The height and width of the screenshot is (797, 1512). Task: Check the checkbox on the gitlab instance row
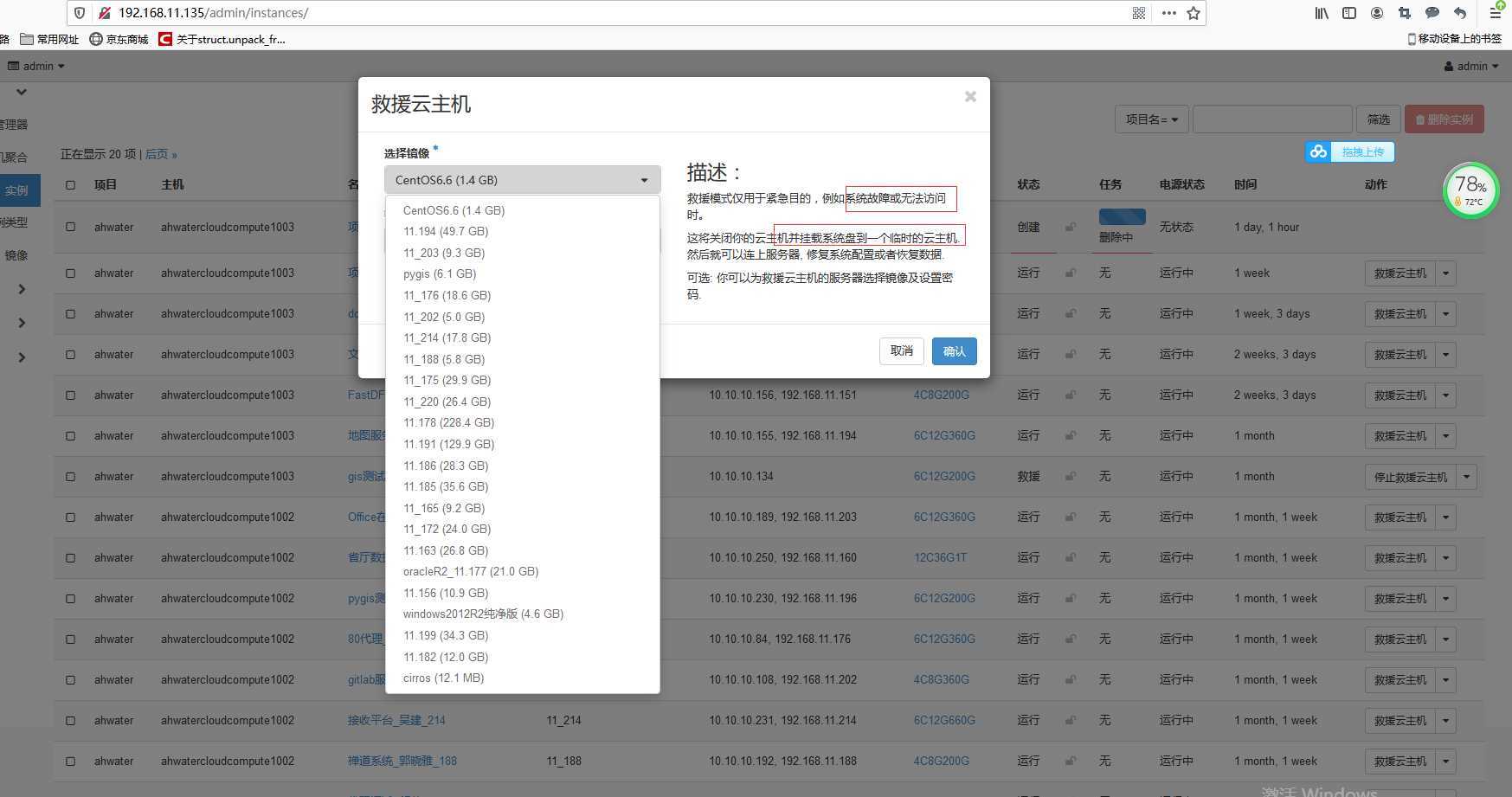tap(70, 679)
